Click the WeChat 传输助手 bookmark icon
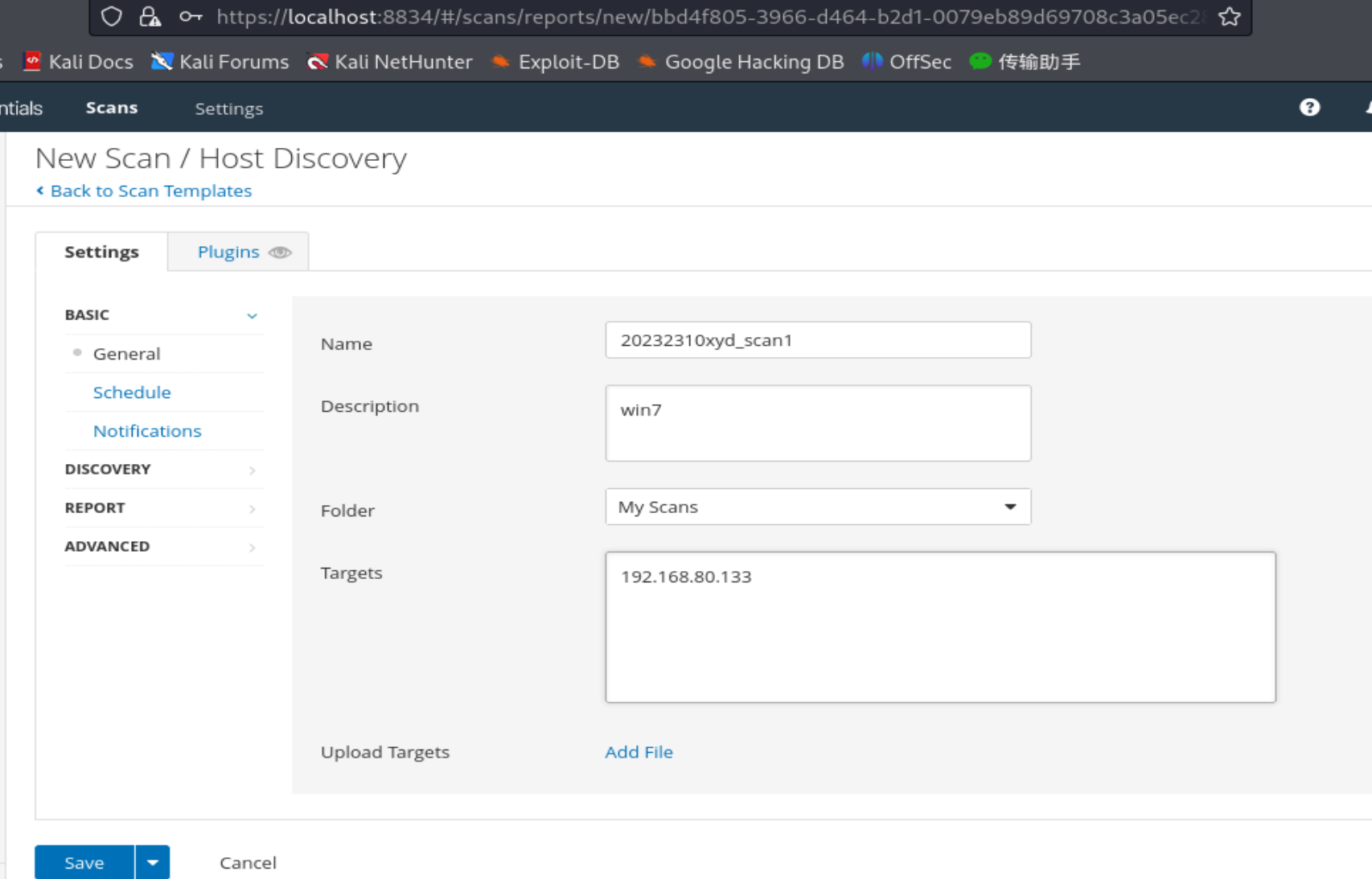Screen dimensions: 1372x879 (980, 61)
